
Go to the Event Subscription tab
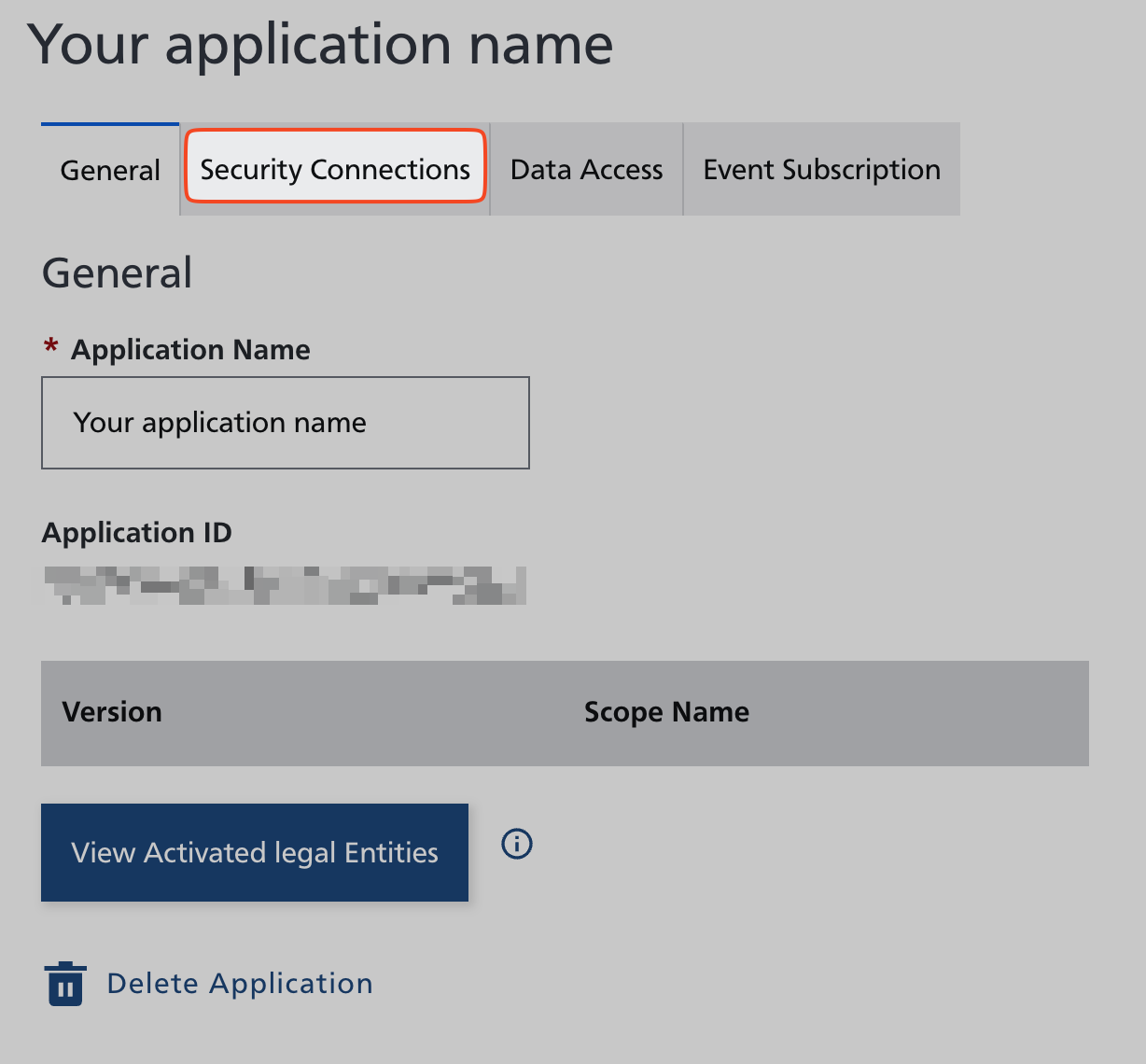point(821,170)
